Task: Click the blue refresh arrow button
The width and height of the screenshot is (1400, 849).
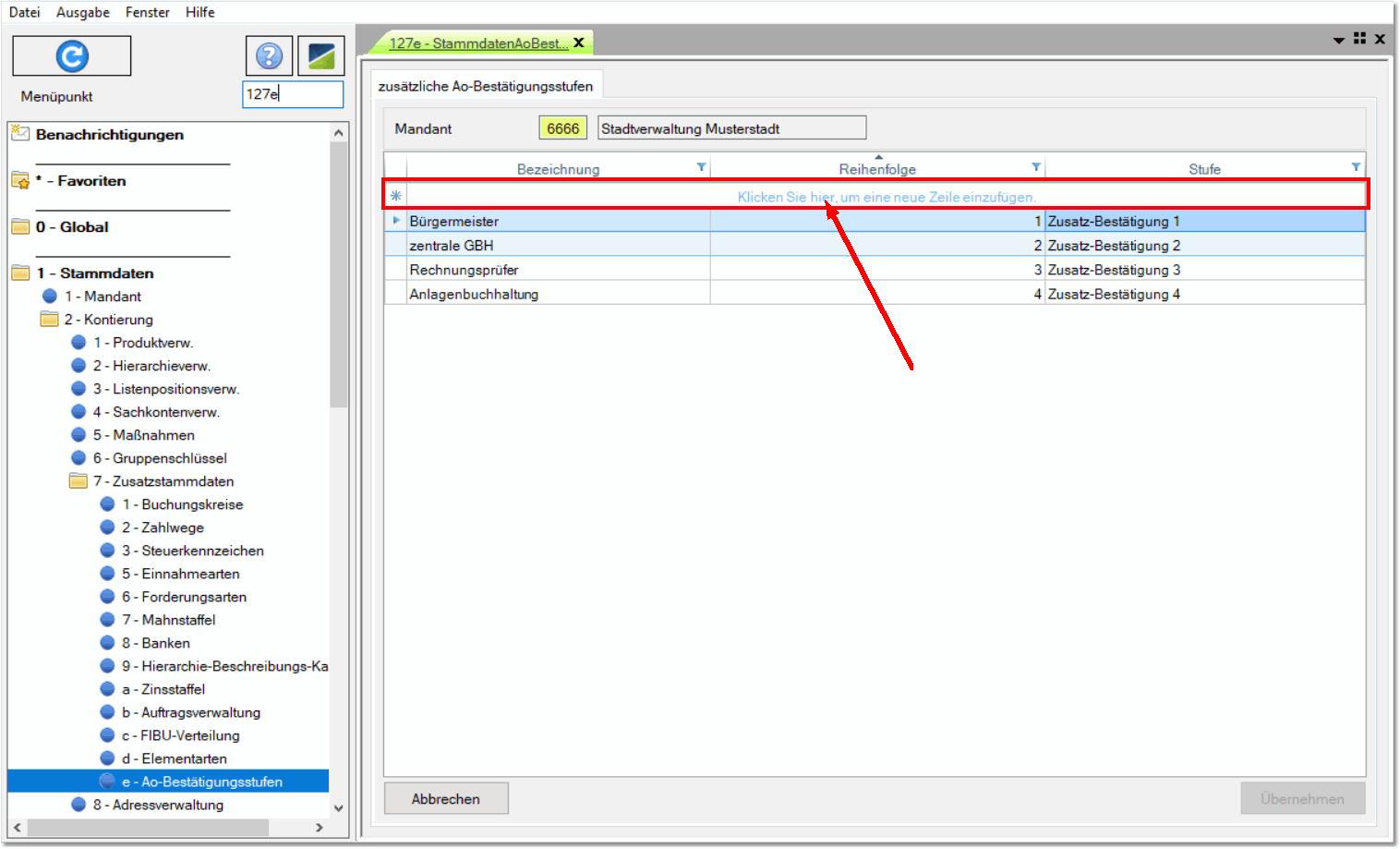Action: pyautogui.click(x=72, y=56)
